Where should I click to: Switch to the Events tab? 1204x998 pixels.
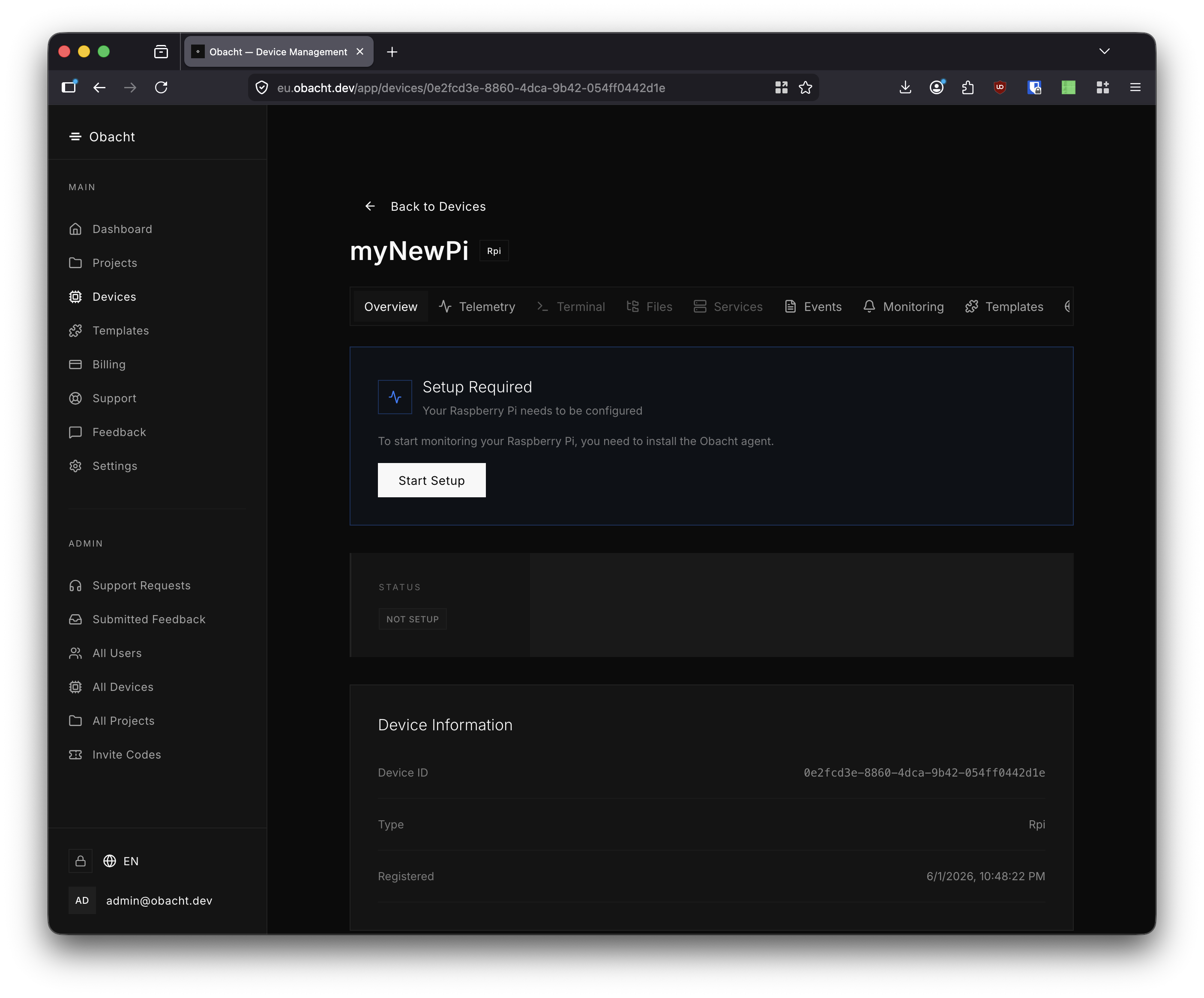pos(813,307)
